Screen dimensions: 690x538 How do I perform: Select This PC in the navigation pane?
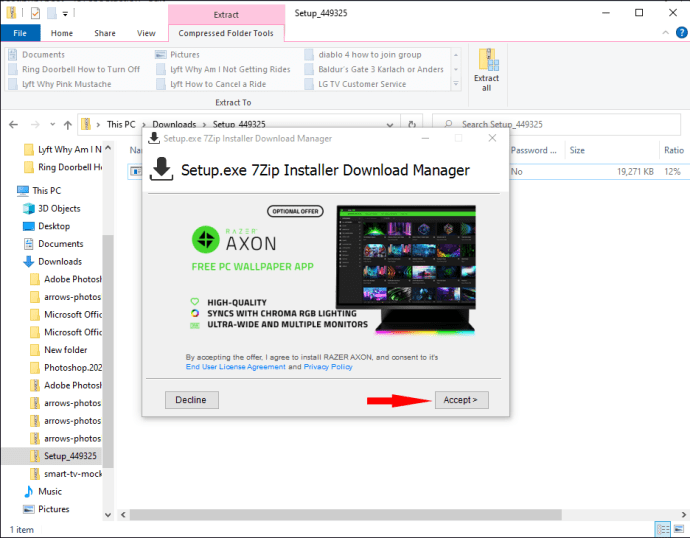click(x=39, y=191)
